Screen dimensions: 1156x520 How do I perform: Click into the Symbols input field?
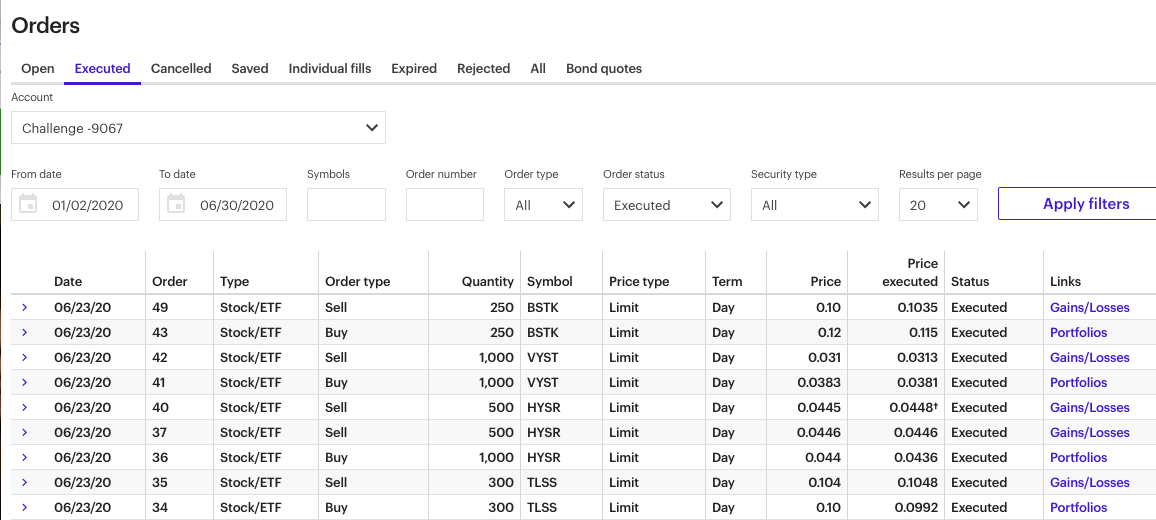(346, 205)
